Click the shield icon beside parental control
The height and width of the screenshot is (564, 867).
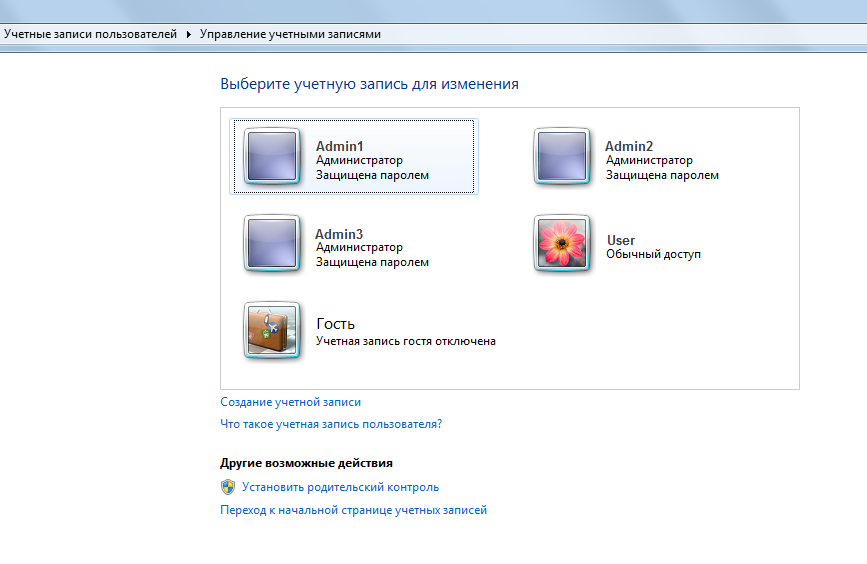click(x=228, y=487)
